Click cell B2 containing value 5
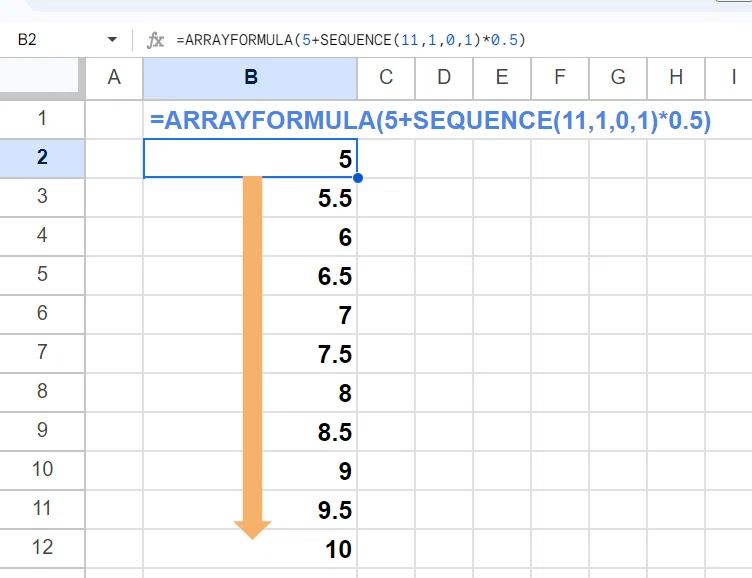 250,158
